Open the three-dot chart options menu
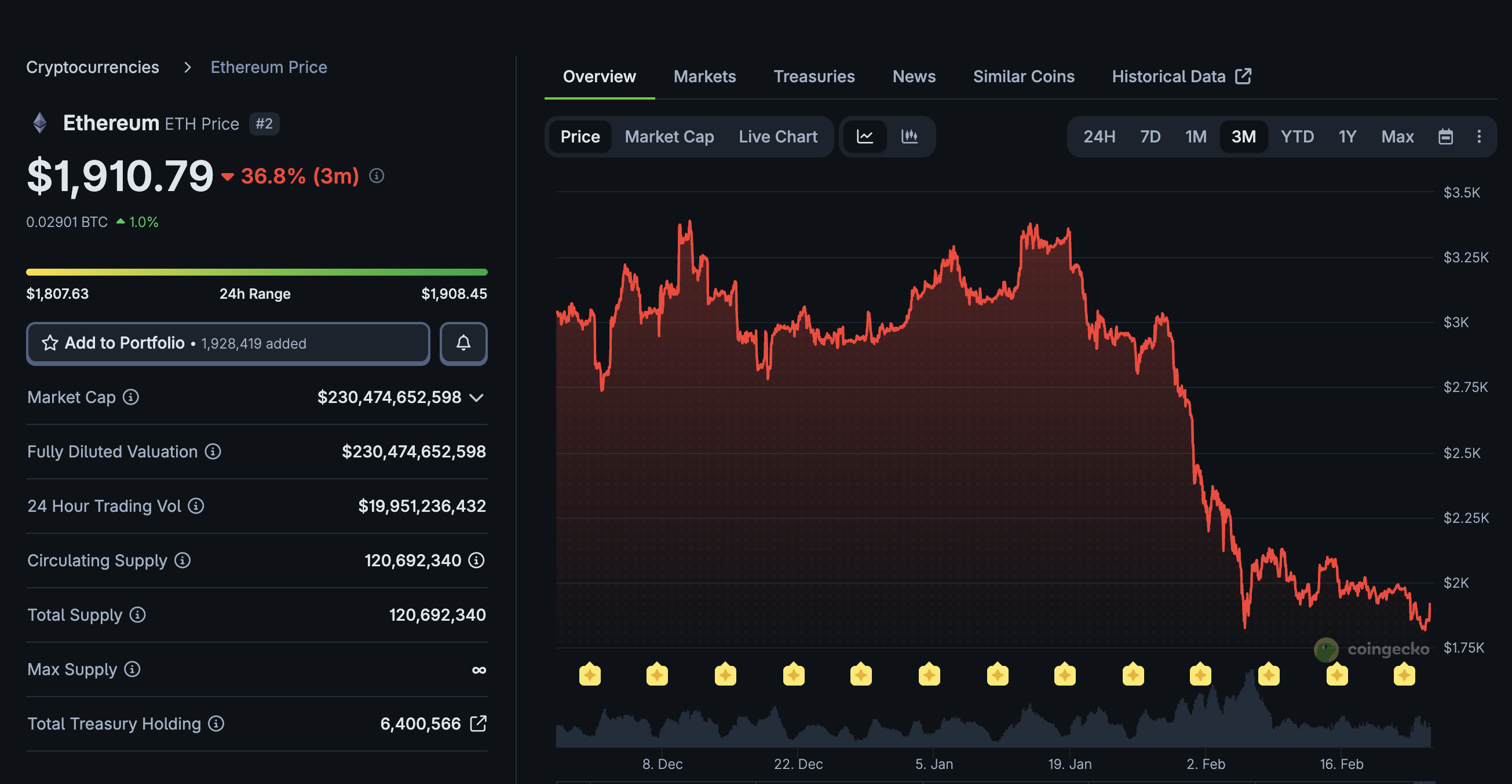This screenshot has width=1512, height=784. tap(1478, 137)
